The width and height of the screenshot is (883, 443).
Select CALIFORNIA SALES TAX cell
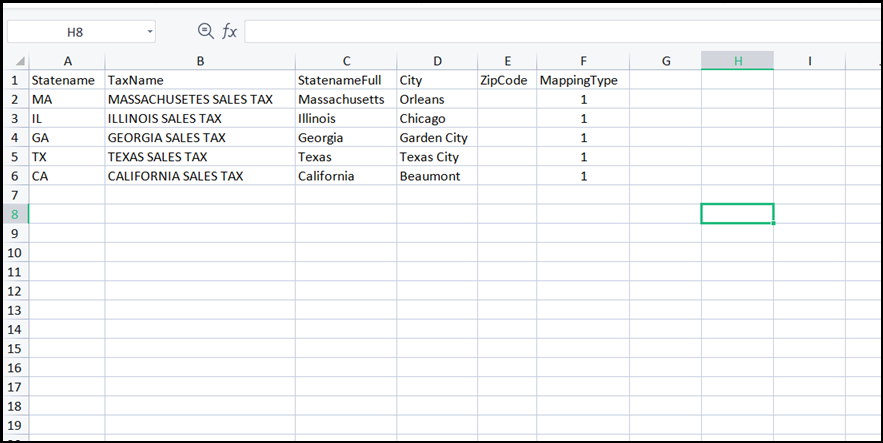[x=200, y=176]
